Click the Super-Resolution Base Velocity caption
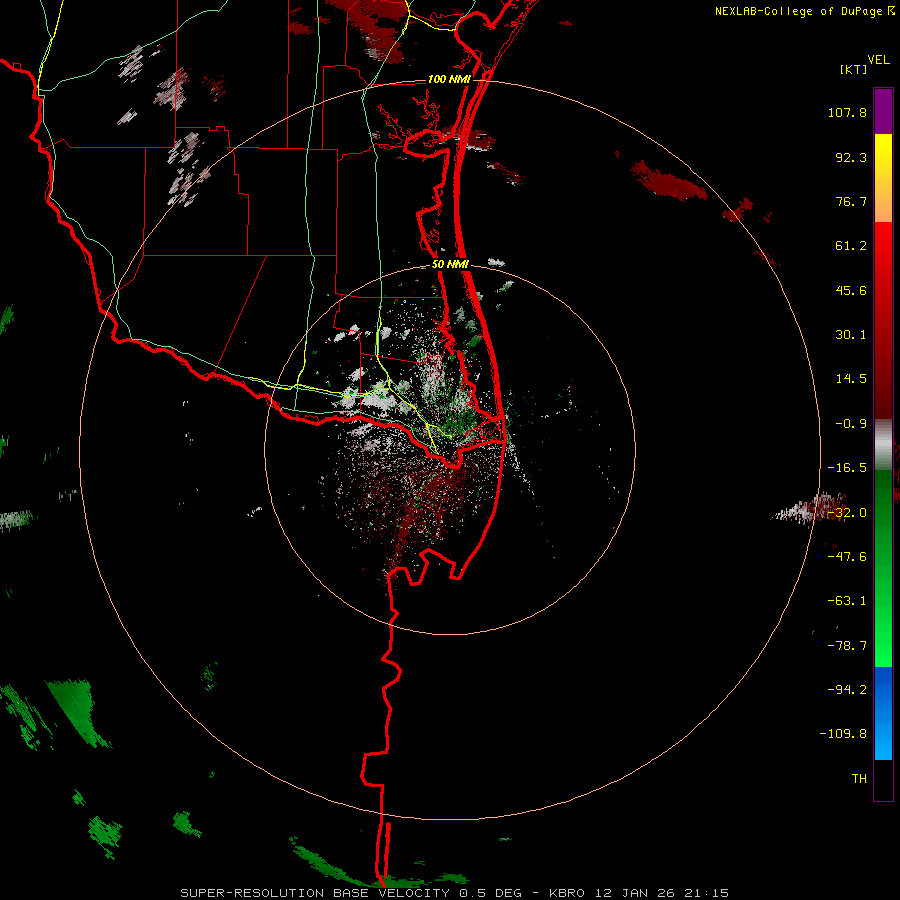 coord(455,893)
